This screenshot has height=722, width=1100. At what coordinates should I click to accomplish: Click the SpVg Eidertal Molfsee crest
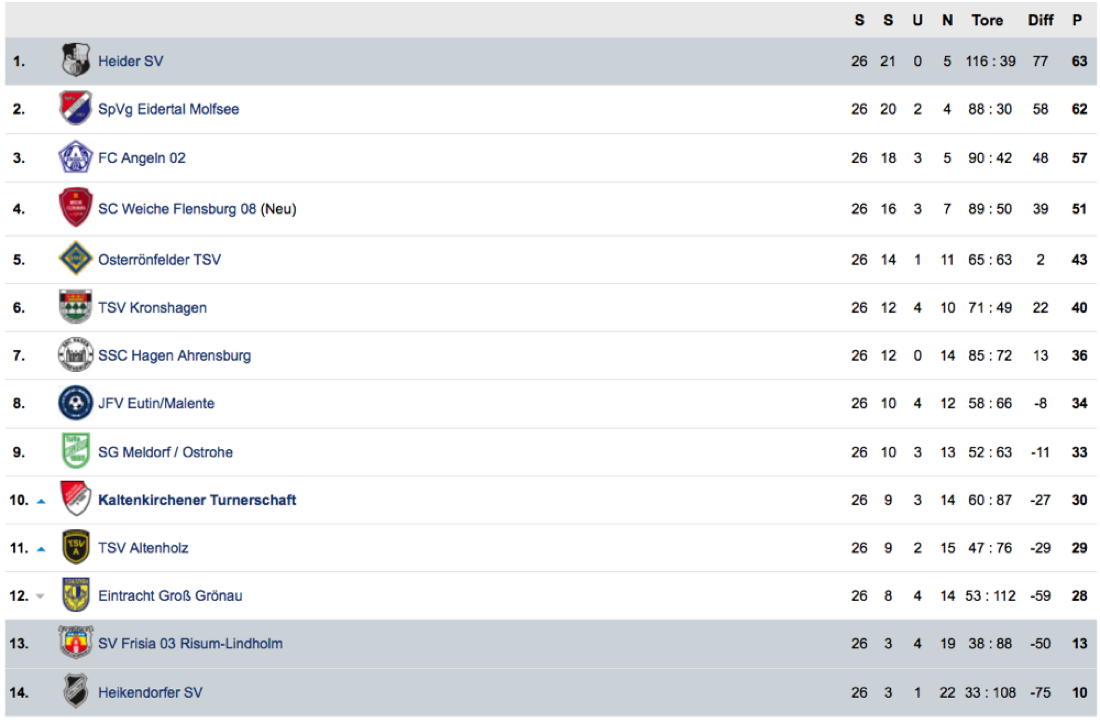tap(75, 109)
